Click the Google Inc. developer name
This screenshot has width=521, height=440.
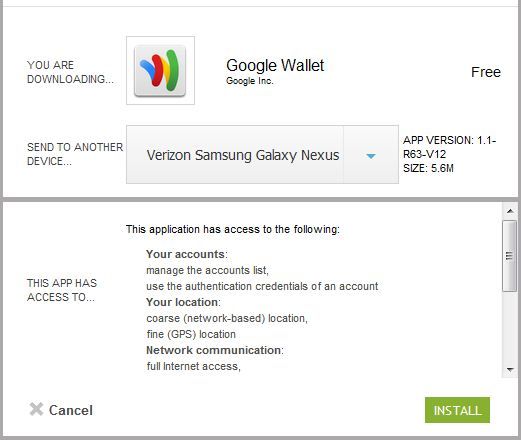pyautogui.click(x=249, y=81)
